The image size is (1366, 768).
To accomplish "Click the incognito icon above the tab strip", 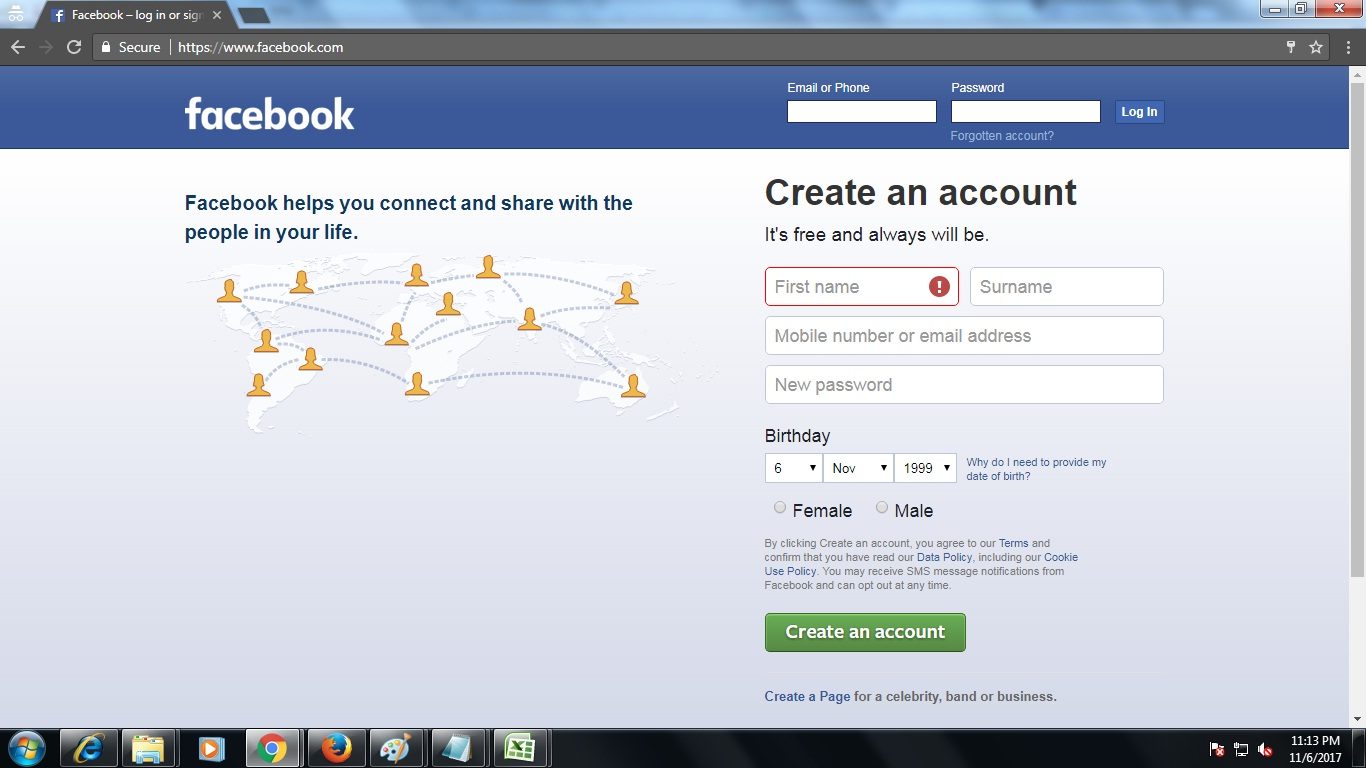I will [14, 13].
